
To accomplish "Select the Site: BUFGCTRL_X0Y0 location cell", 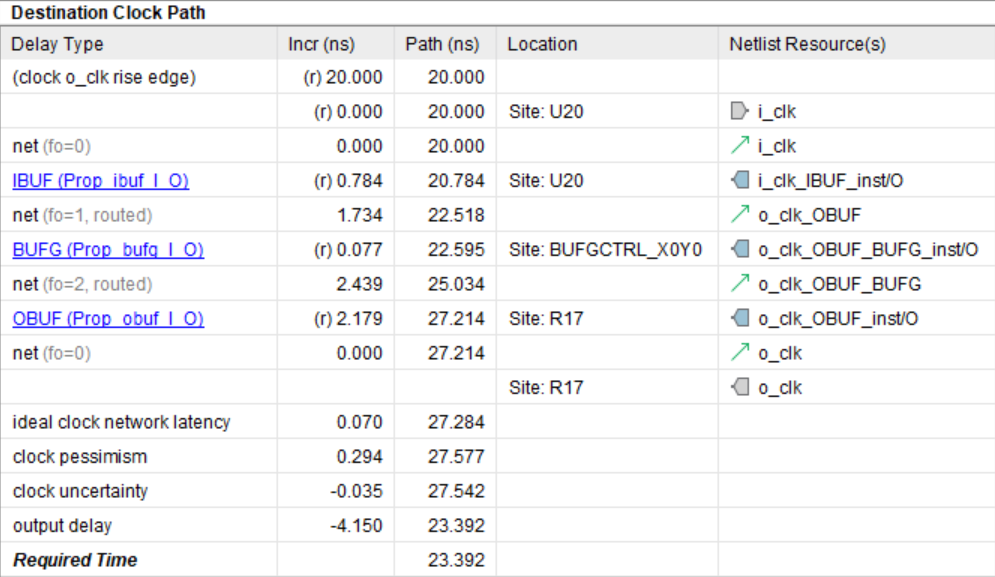I will tap(604, 250).
